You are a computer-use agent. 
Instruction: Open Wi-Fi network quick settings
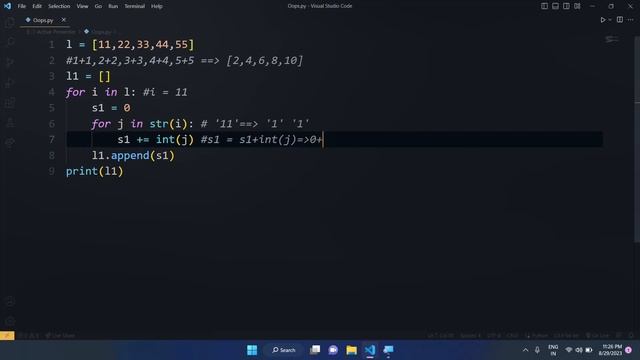click(569, 350)
